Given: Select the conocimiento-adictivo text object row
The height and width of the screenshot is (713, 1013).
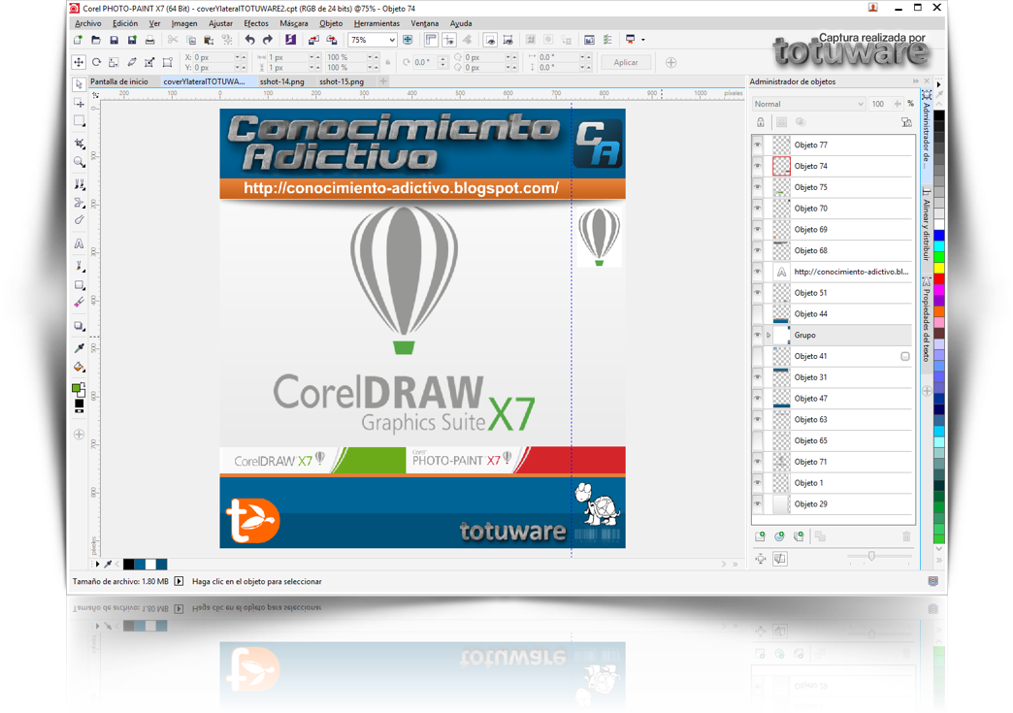Looking at the screenshot, I should coord(833,272).
